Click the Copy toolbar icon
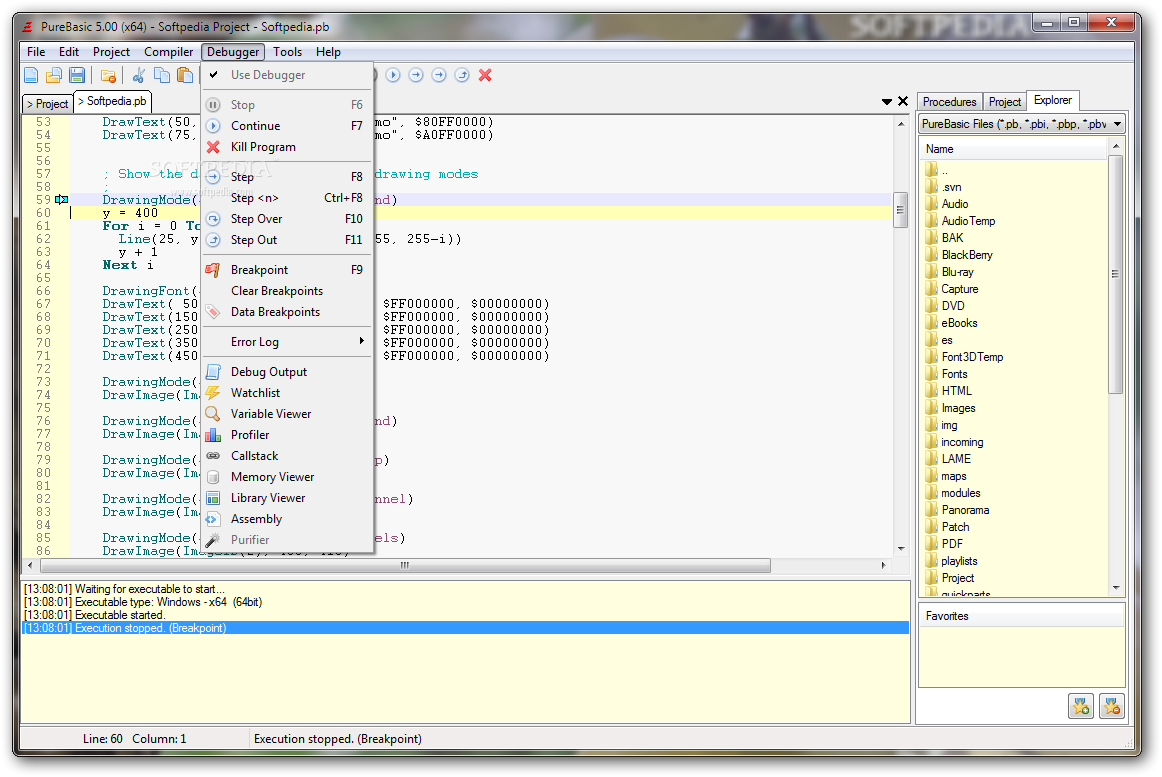The width and height of the screenshot is (1162, 777). 162,75
